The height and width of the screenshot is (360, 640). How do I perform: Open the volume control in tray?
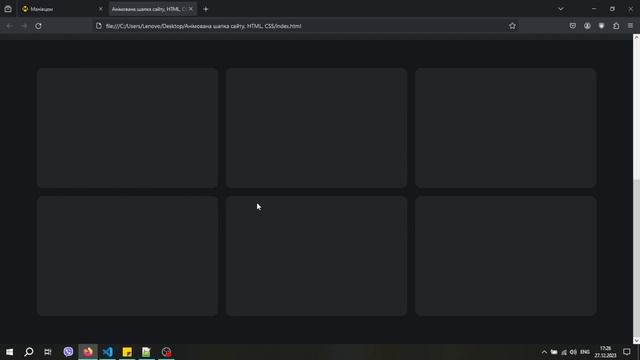(x=573, y=352)
